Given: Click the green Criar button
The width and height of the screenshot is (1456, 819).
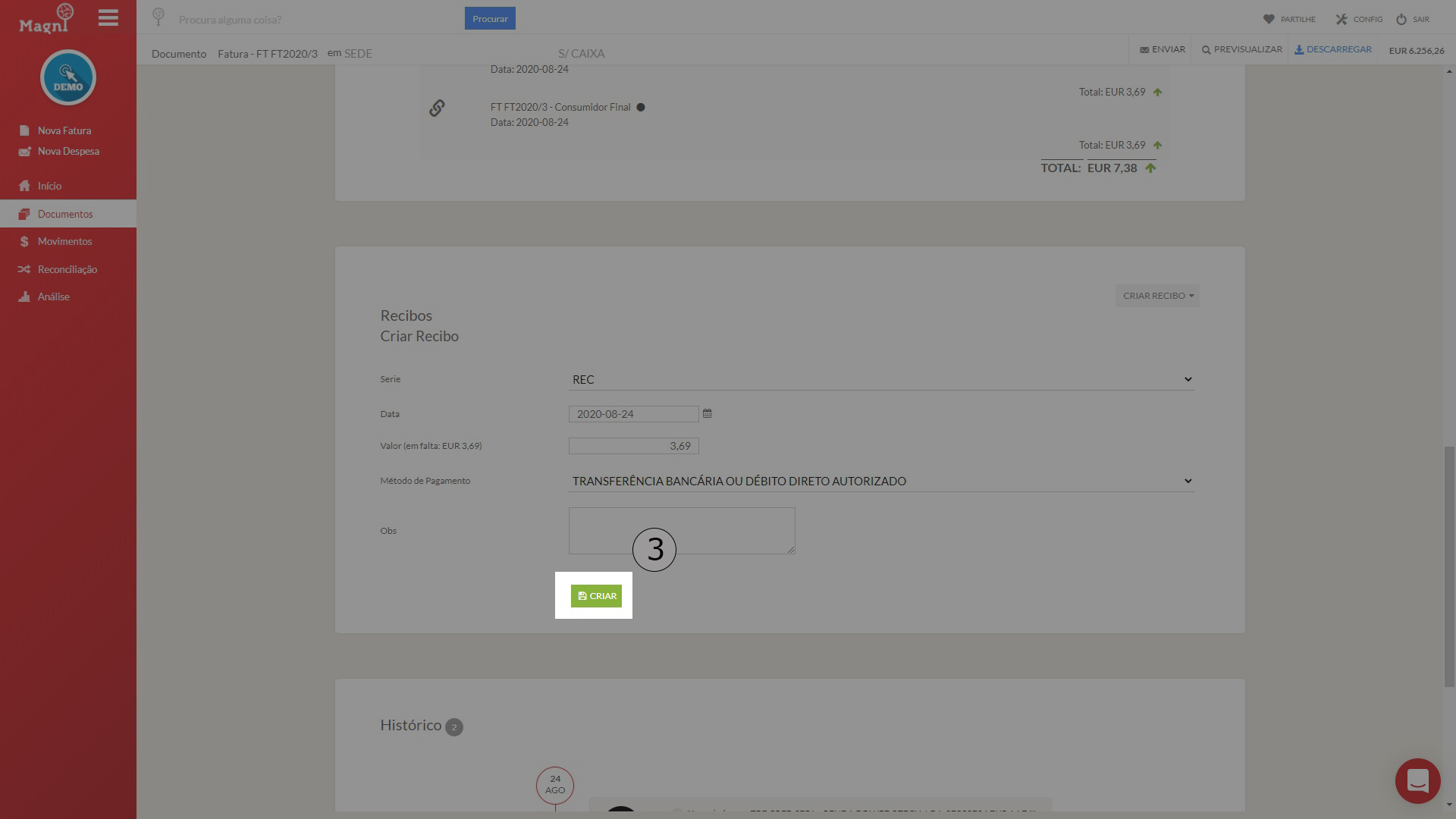Looking at the screenshot, I should (596, 596).
